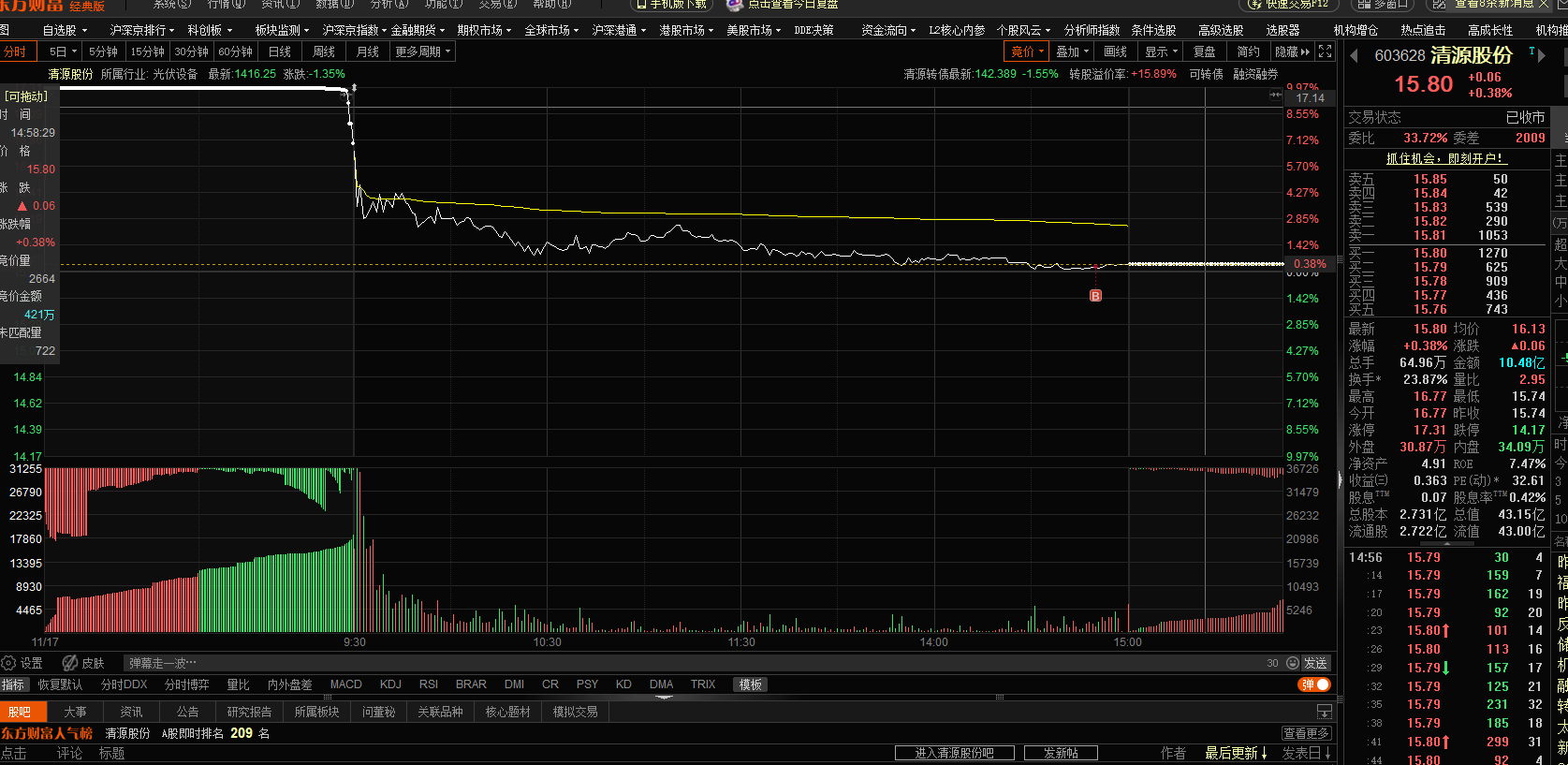The height and width of the screenshot is (765, 1568).
Task: Click the small T marker beside stock name
Action: click(x=1531, y=51)
